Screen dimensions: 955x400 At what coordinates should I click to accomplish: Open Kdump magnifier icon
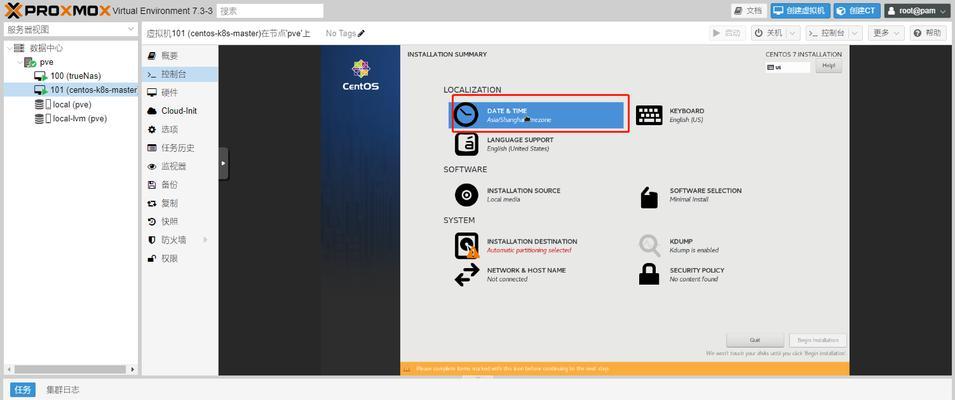[x=649, y=246]
